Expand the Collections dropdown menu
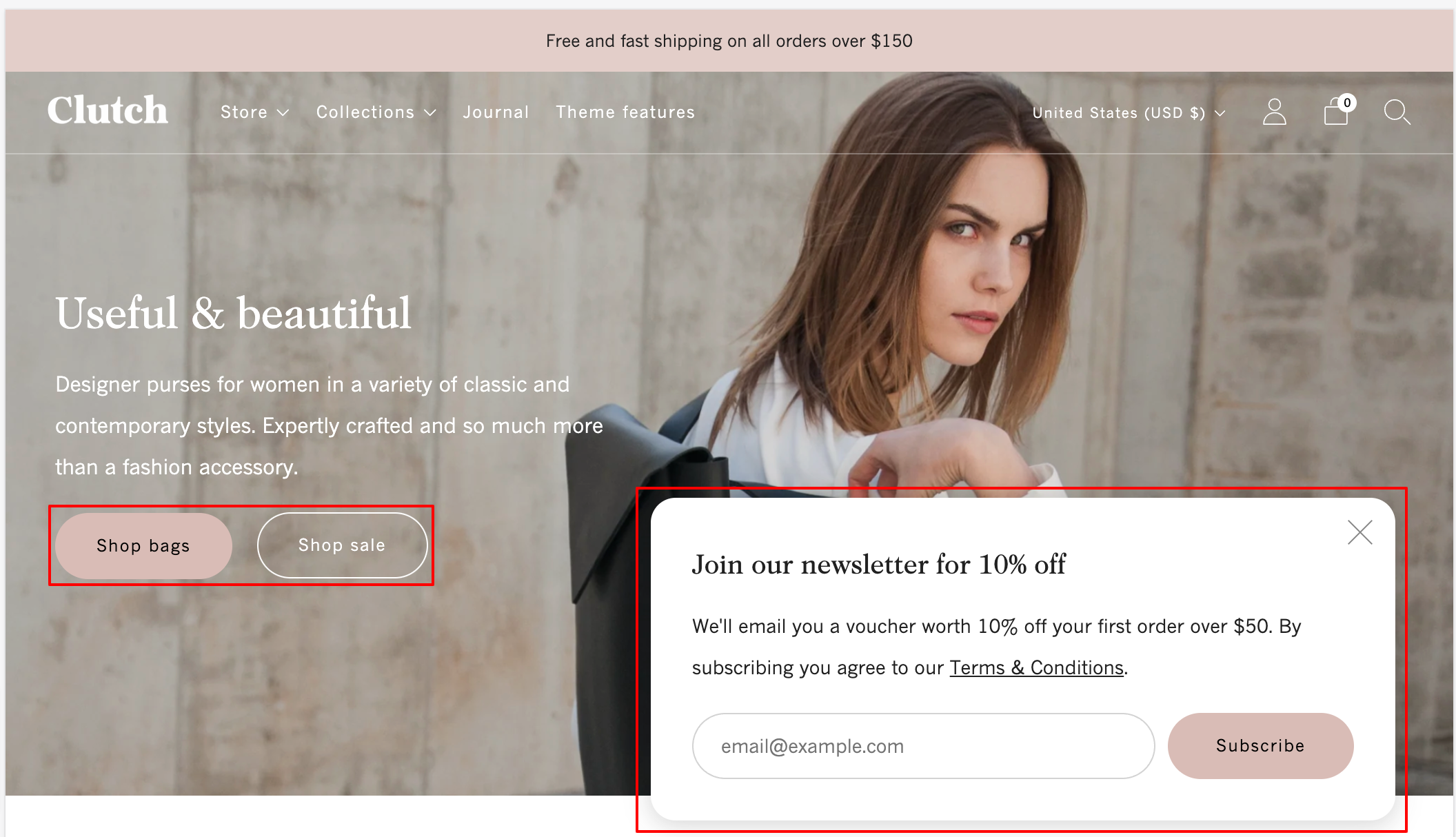 tap(376, 112)
